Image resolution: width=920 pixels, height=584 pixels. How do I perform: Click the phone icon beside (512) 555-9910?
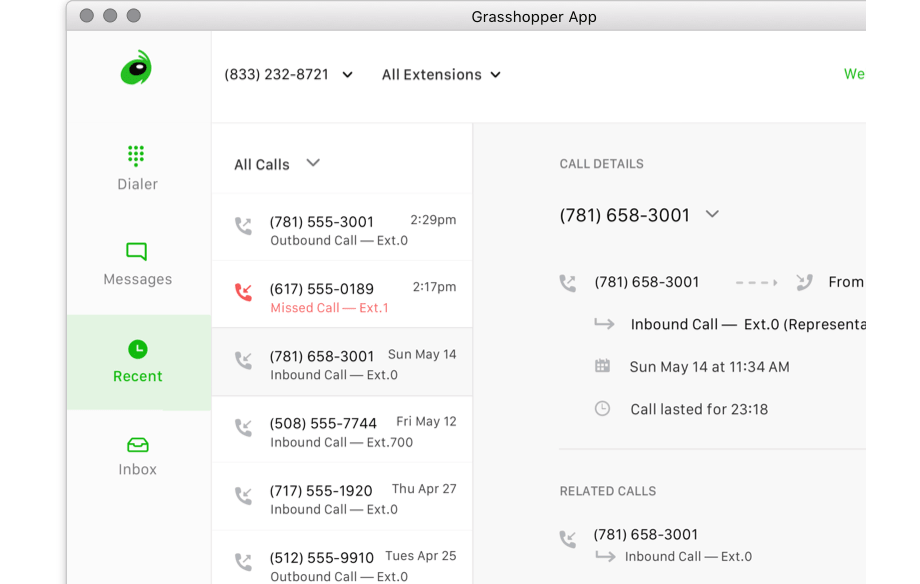tap(243, 562)
